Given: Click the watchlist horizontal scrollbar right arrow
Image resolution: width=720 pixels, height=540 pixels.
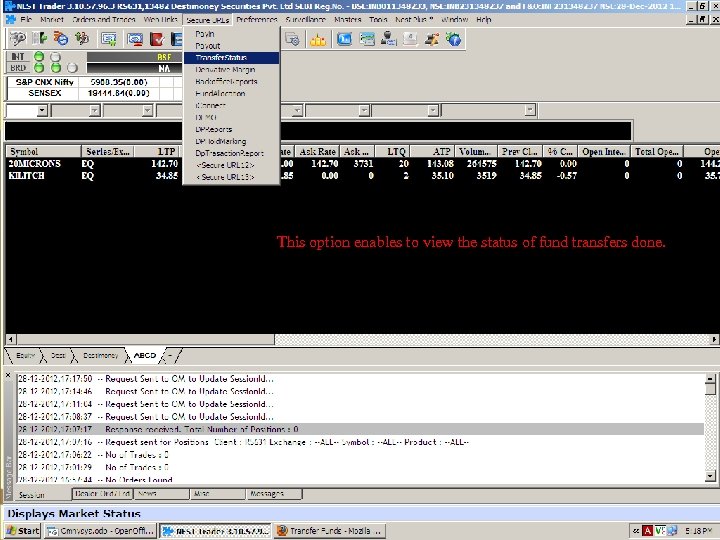Looking at the screenshot, I should coord(714,340).
